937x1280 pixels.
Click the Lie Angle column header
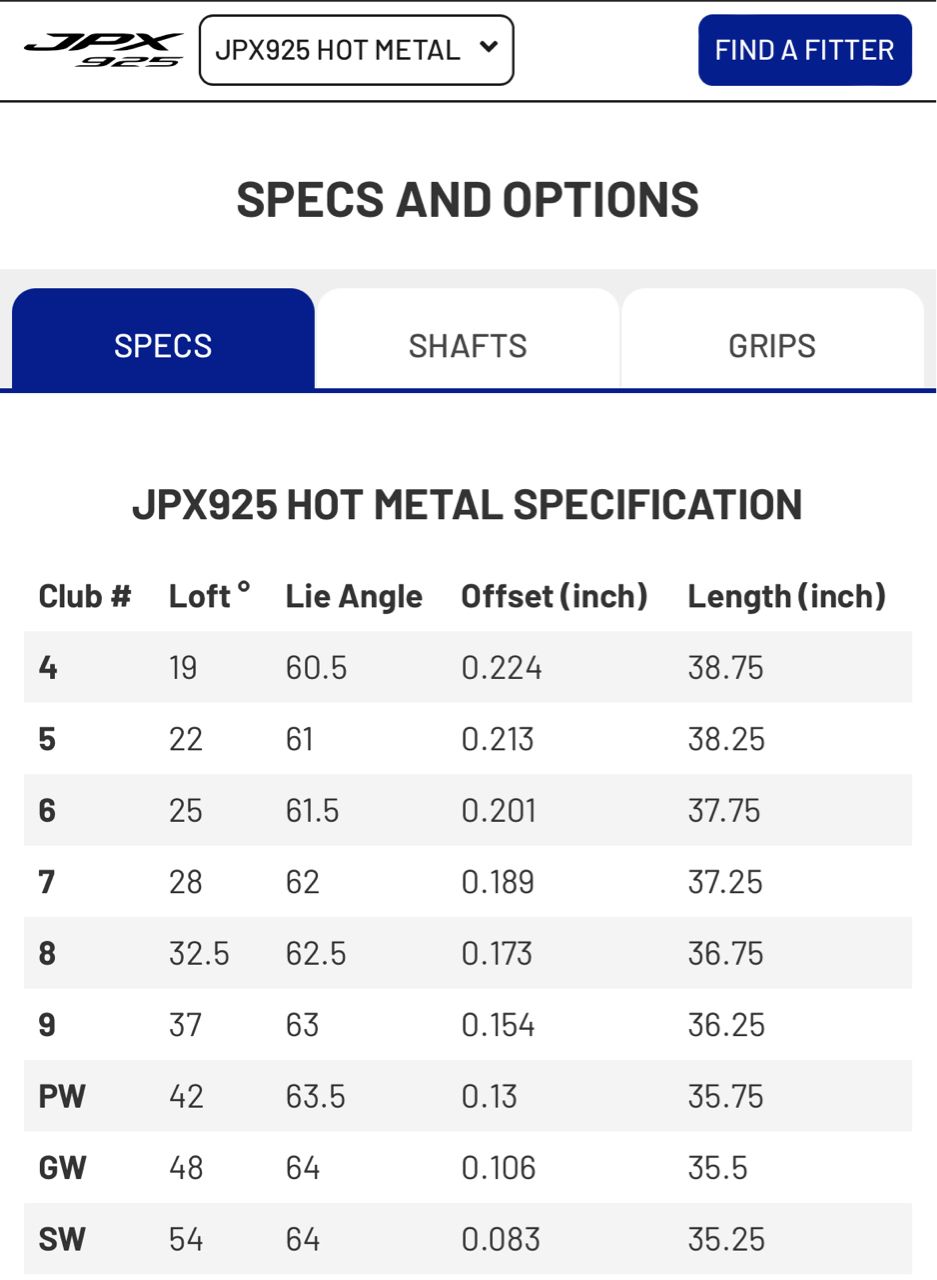click(x=354, y=597)
